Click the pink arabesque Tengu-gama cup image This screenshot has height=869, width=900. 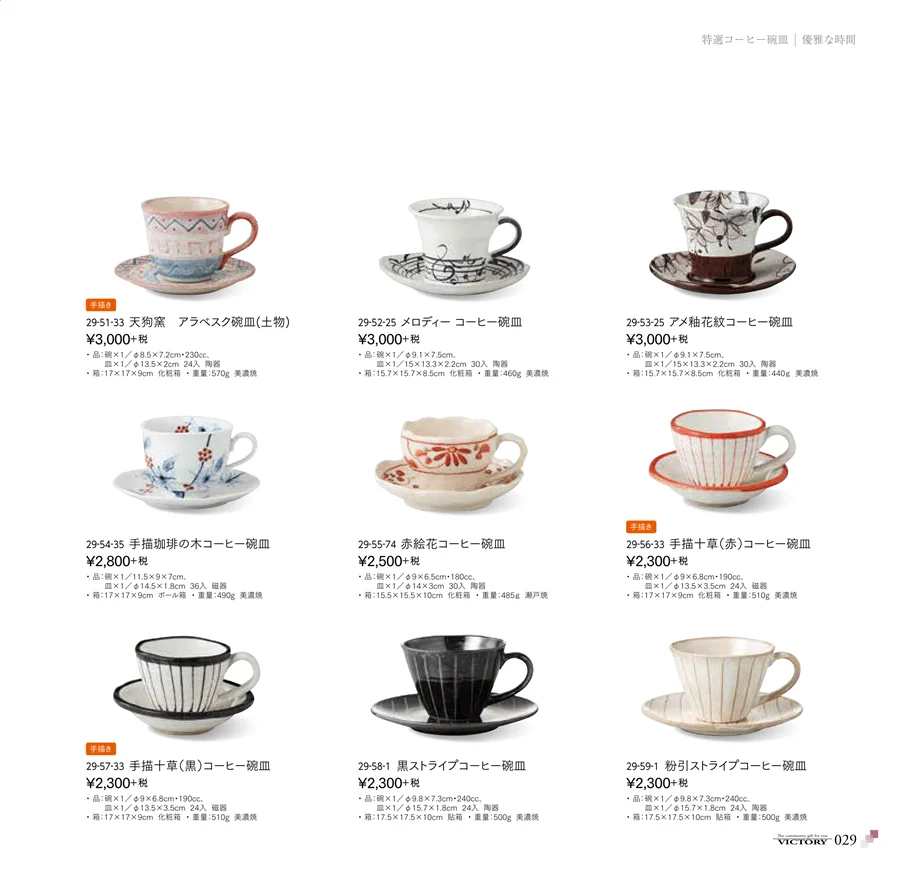pos(186,246)
